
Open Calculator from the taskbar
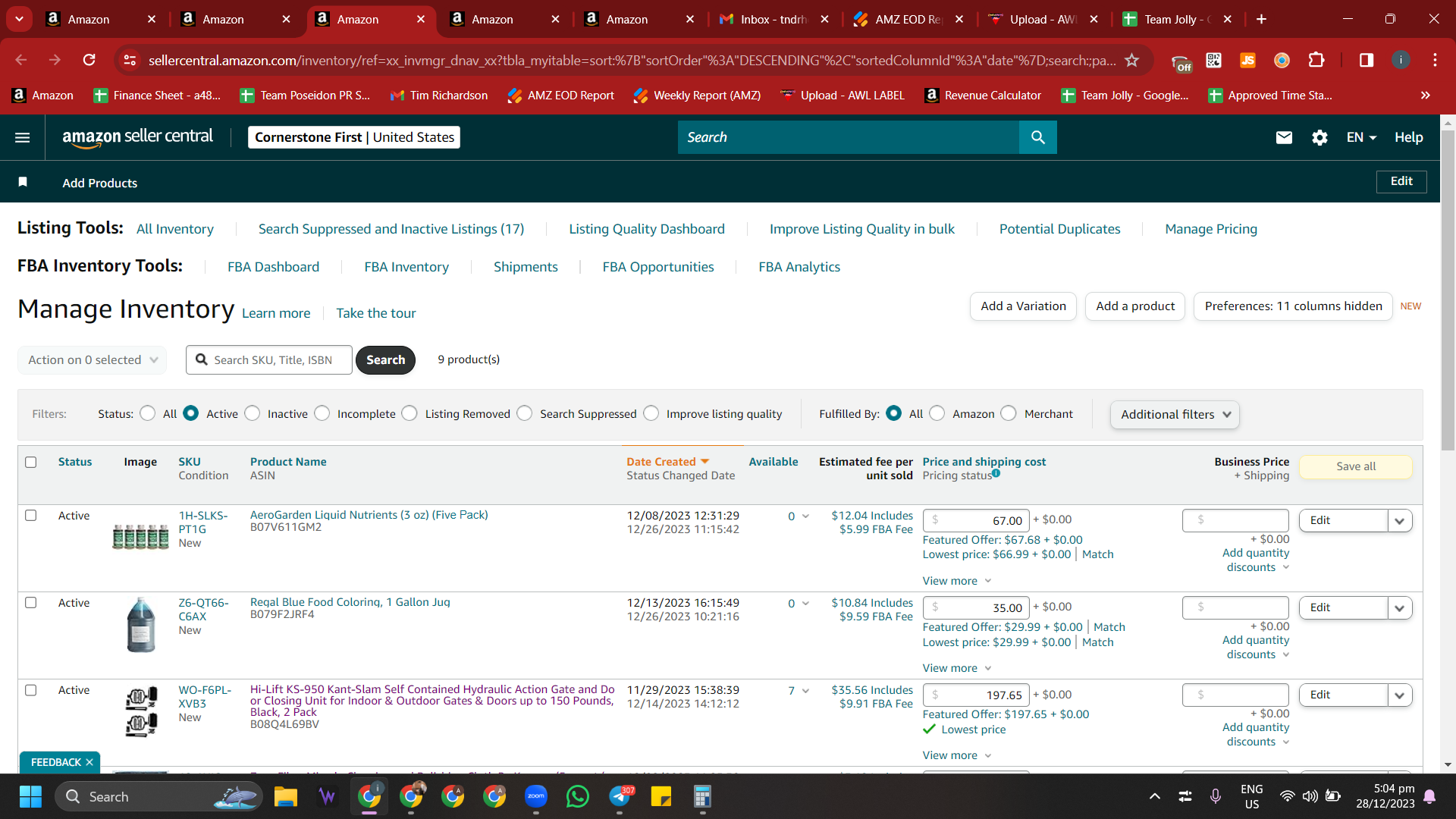[702, 796]
